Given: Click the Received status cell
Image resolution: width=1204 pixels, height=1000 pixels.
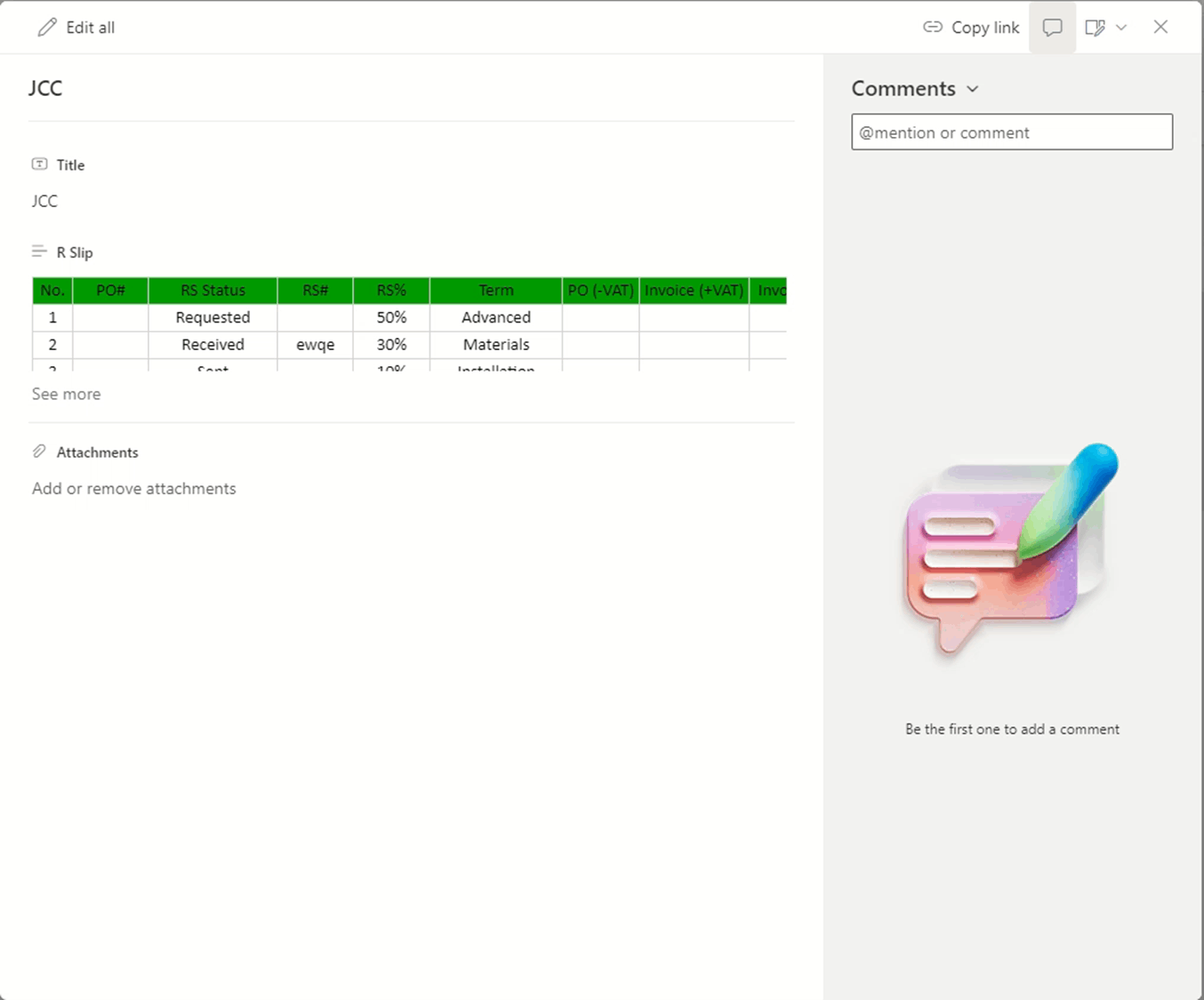Looking at the screenshot, I should (213, 345).
